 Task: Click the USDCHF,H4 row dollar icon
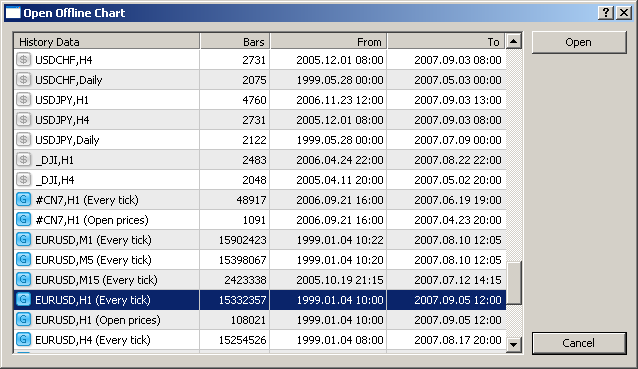click(23, 60)
